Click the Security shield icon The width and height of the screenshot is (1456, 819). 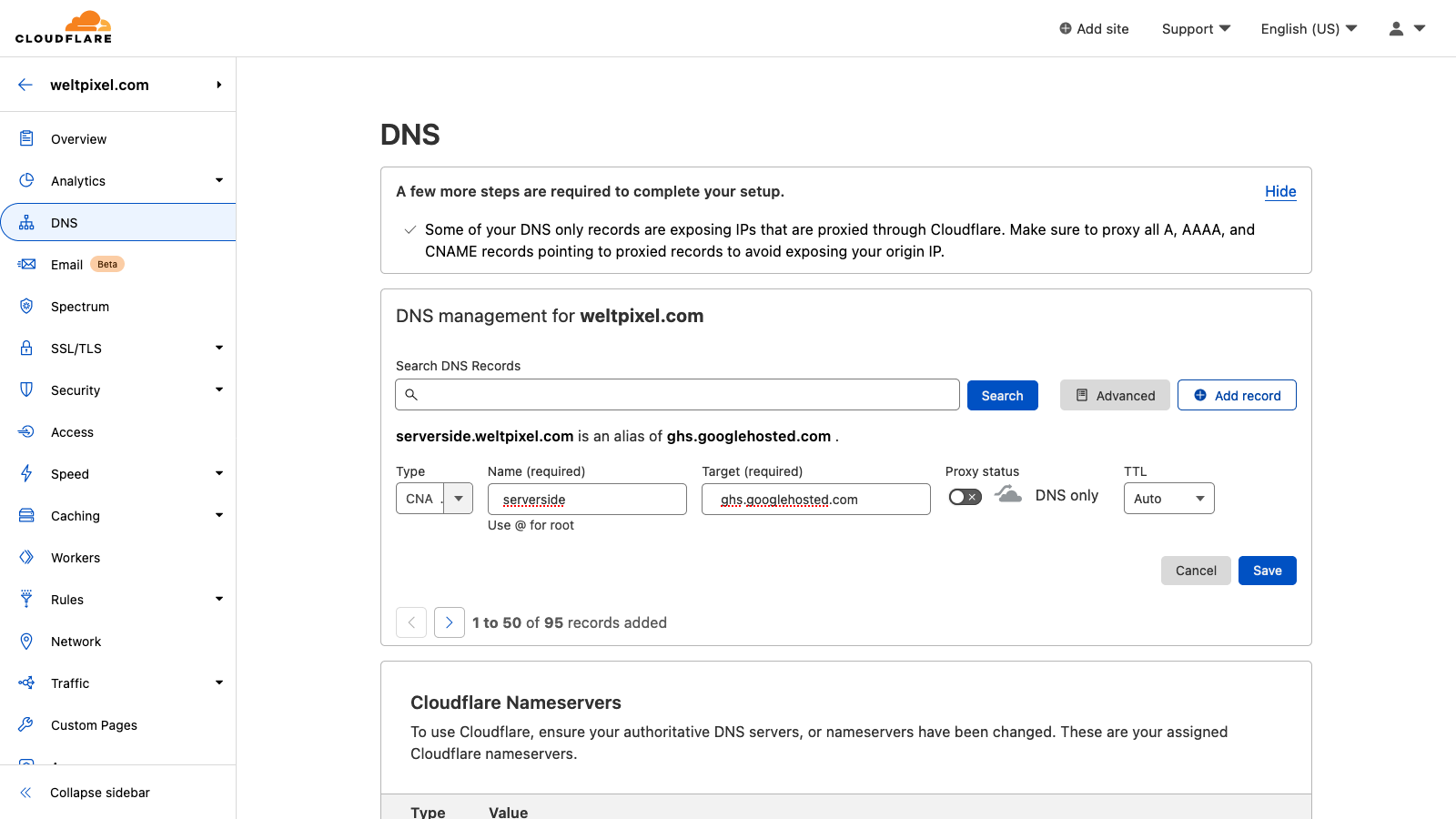(26, 389)
